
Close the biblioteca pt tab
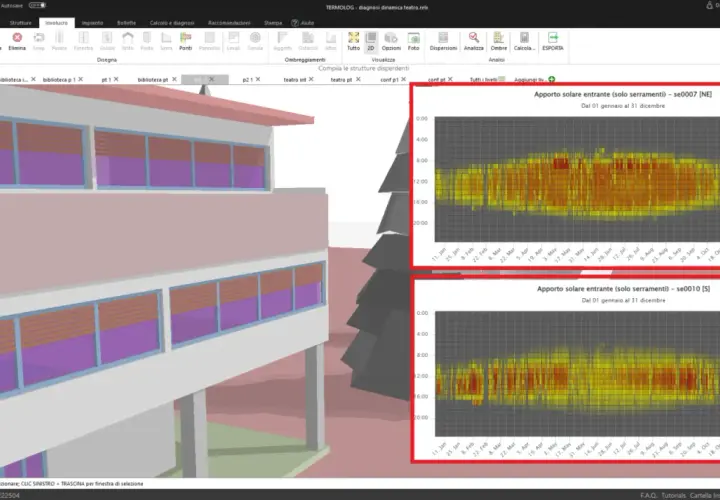(x=174, y=79)
